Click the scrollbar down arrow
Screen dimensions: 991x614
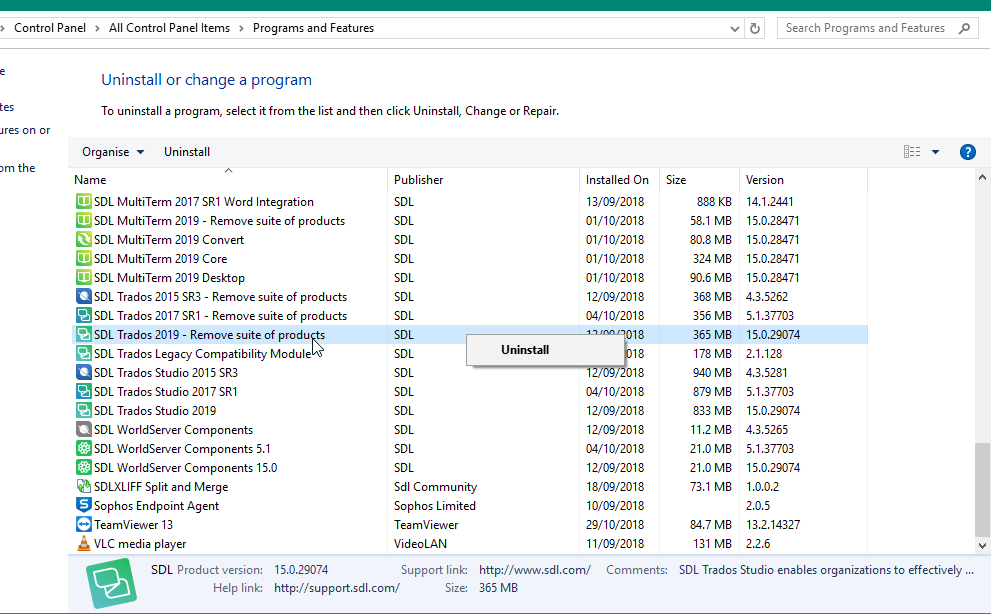pyautogui.click(x=982, y=545)
